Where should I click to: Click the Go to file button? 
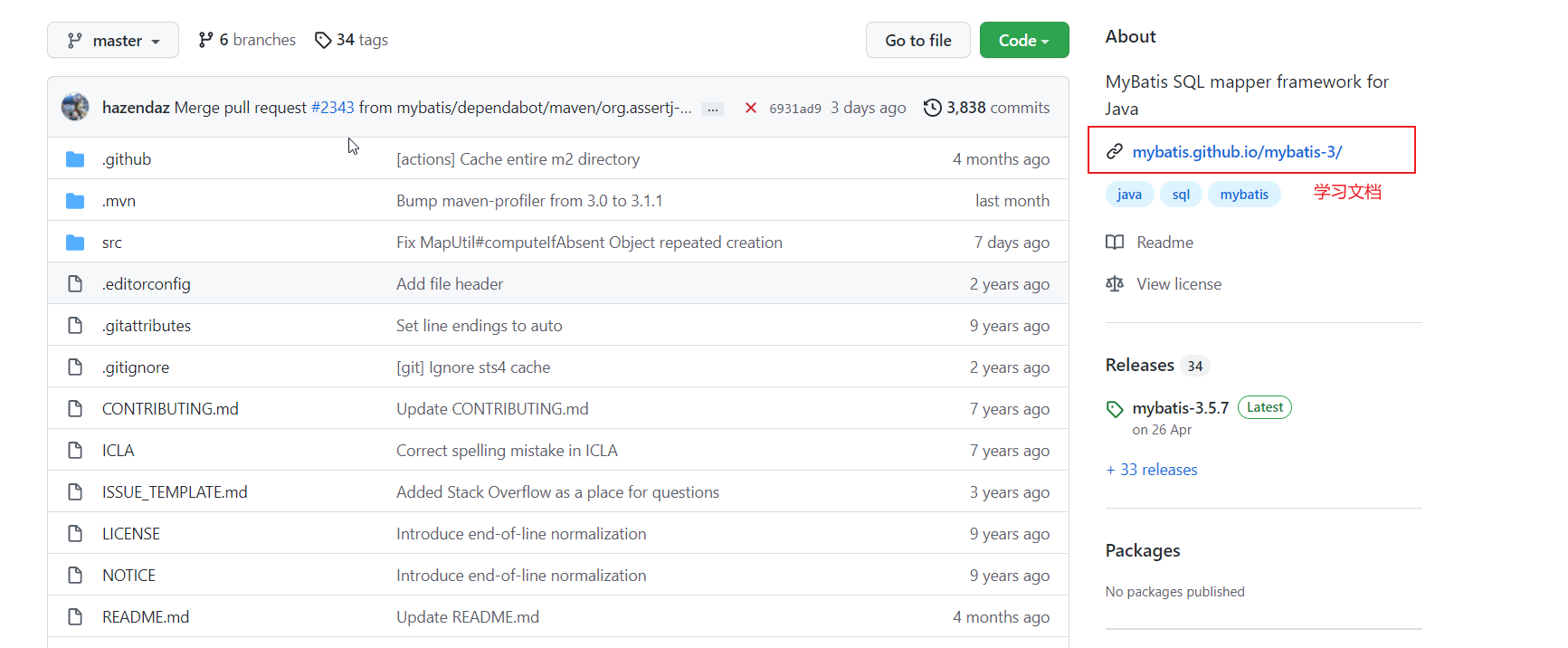(x=918, y=40)
